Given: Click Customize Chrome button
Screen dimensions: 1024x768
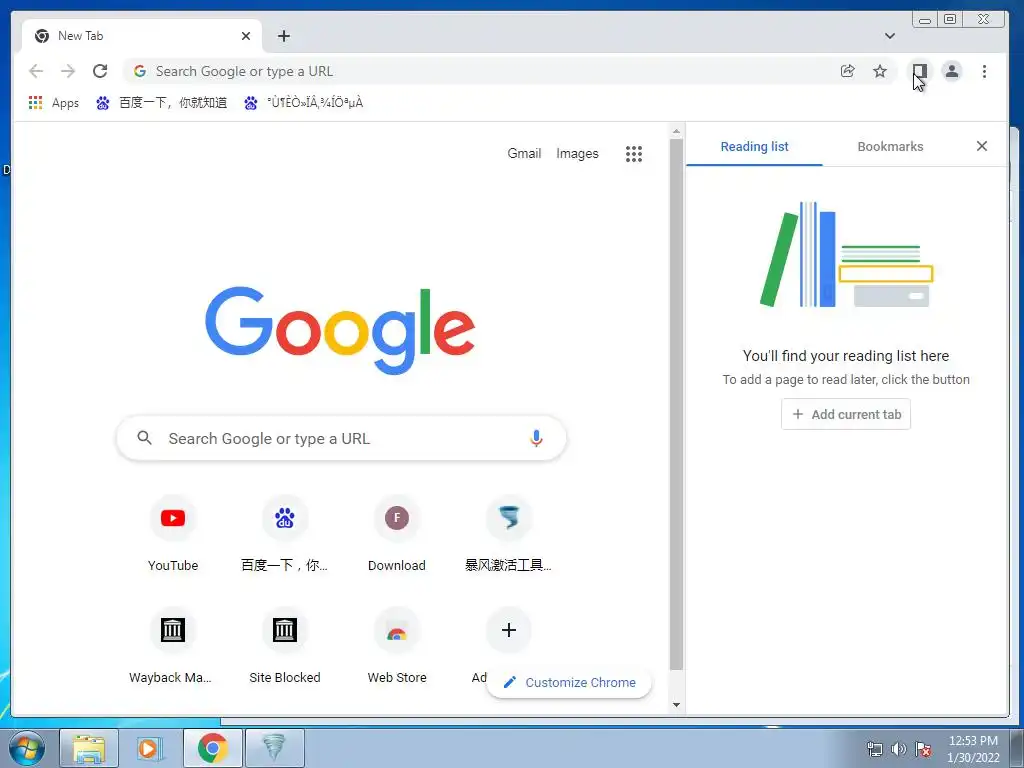Looking at the screenshot, I should coord(569,682).
